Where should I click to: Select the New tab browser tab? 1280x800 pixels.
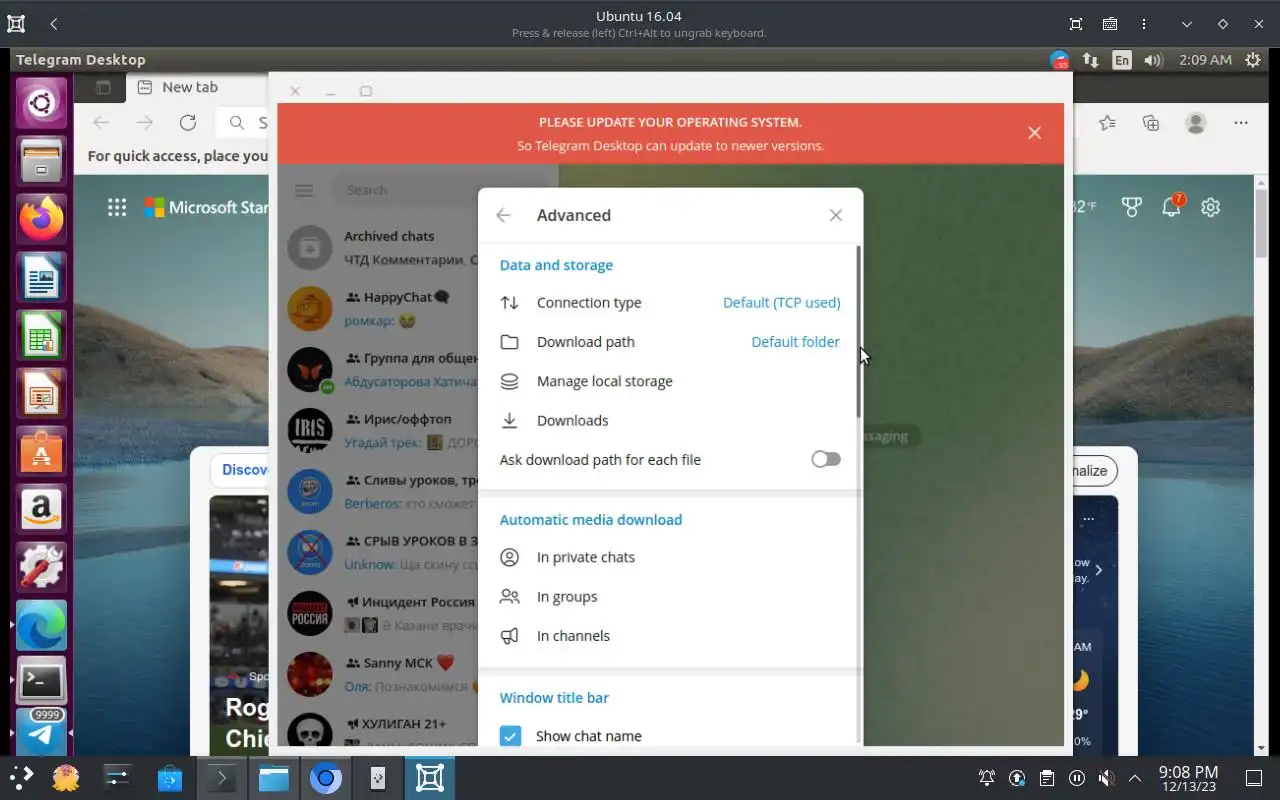tap(190, 87)
